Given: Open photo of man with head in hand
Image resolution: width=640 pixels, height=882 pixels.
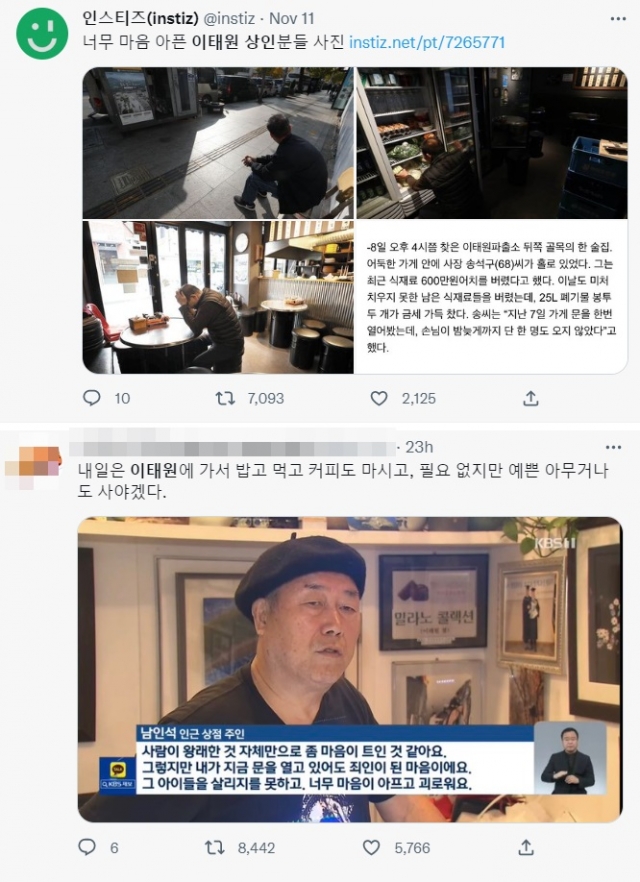Looking at the screenshot, I should [x=218, y=297].
